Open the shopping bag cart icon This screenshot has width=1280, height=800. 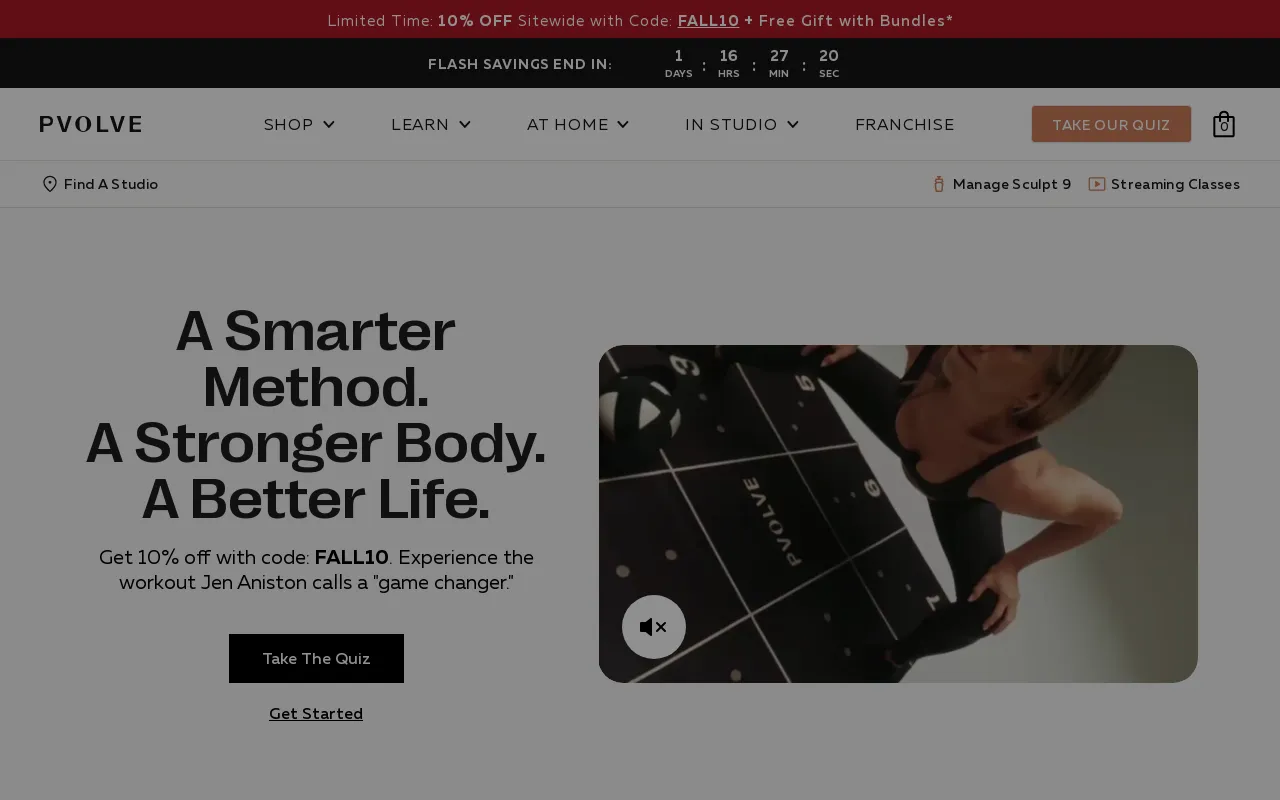pyautogui.click(x=1223, y=124)
